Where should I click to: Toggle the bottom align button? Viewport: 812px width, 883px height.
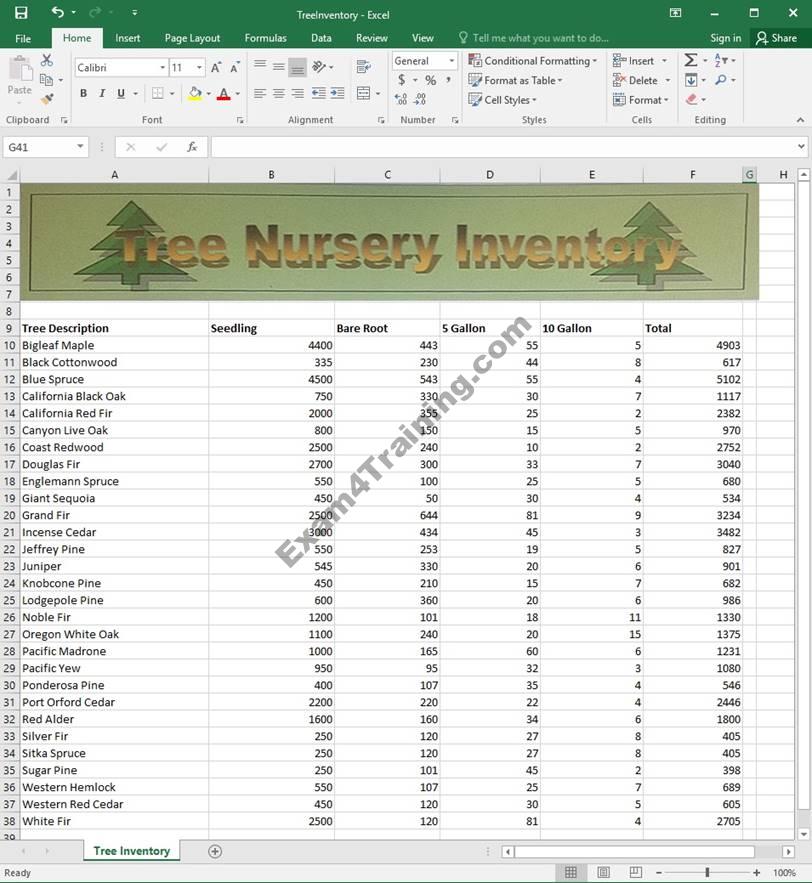297,67
